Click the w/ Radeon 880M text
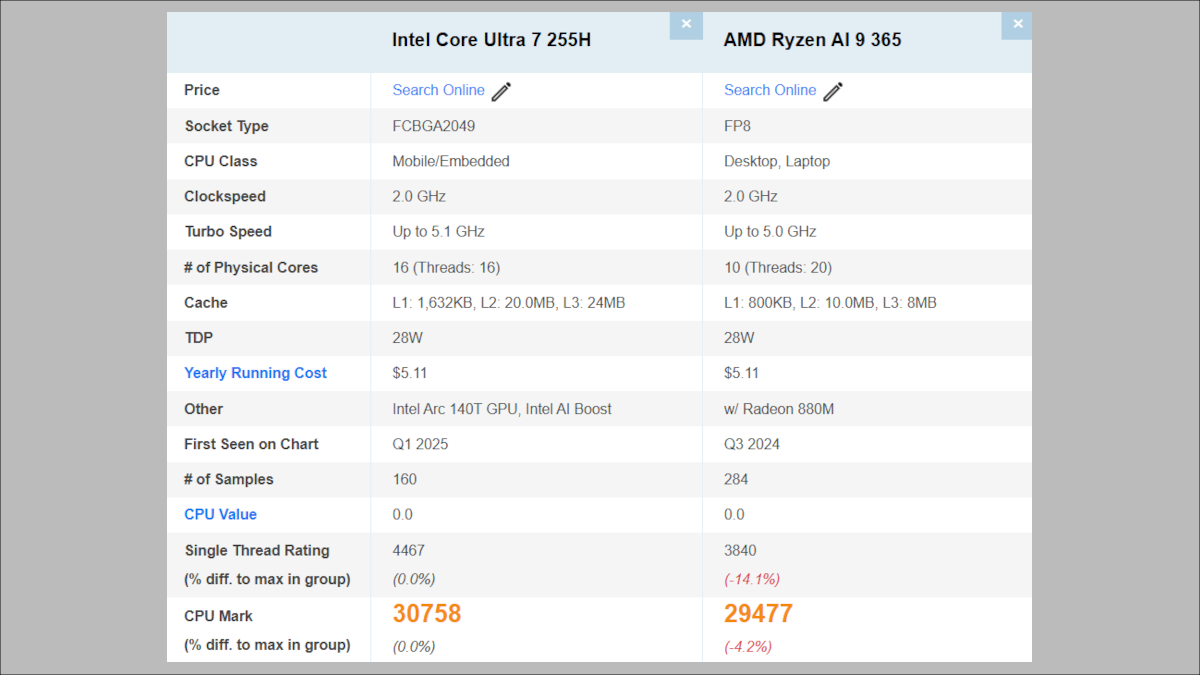 coord(779,409)
